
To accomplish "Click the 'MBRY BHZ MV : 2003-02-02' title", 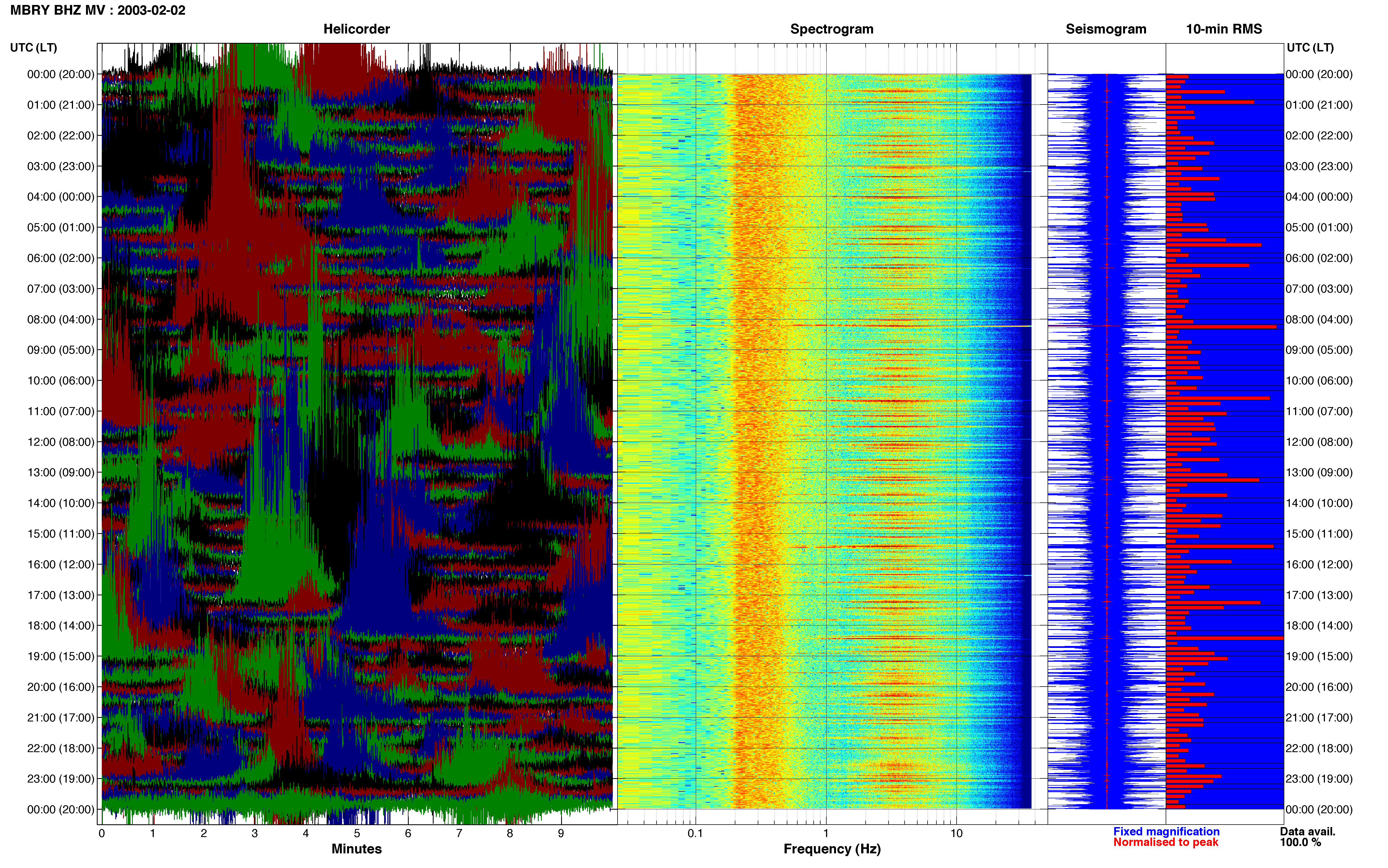I will [98, 10].
